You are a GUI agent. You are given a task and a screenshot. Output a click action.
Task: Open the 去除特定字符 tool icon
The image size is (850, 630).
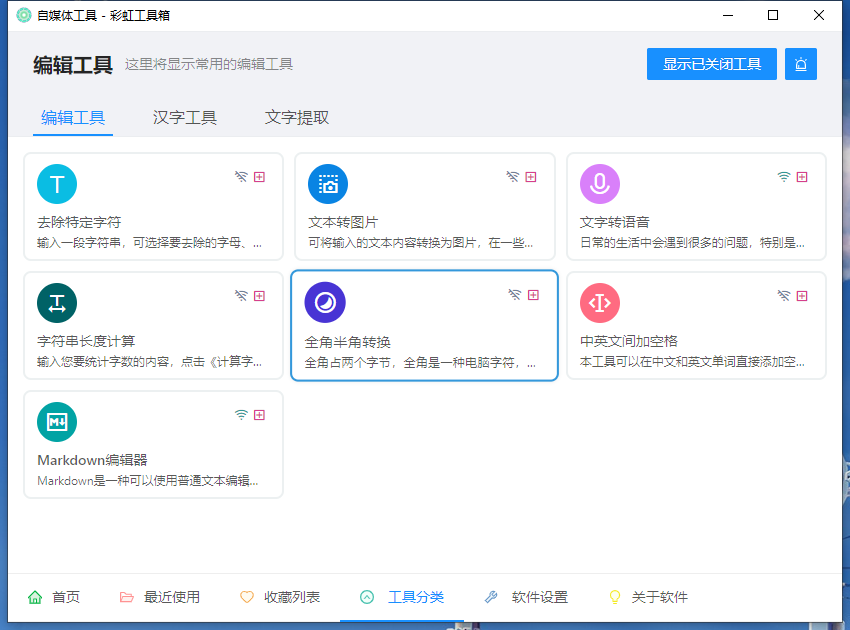click(x=57, y=184)
